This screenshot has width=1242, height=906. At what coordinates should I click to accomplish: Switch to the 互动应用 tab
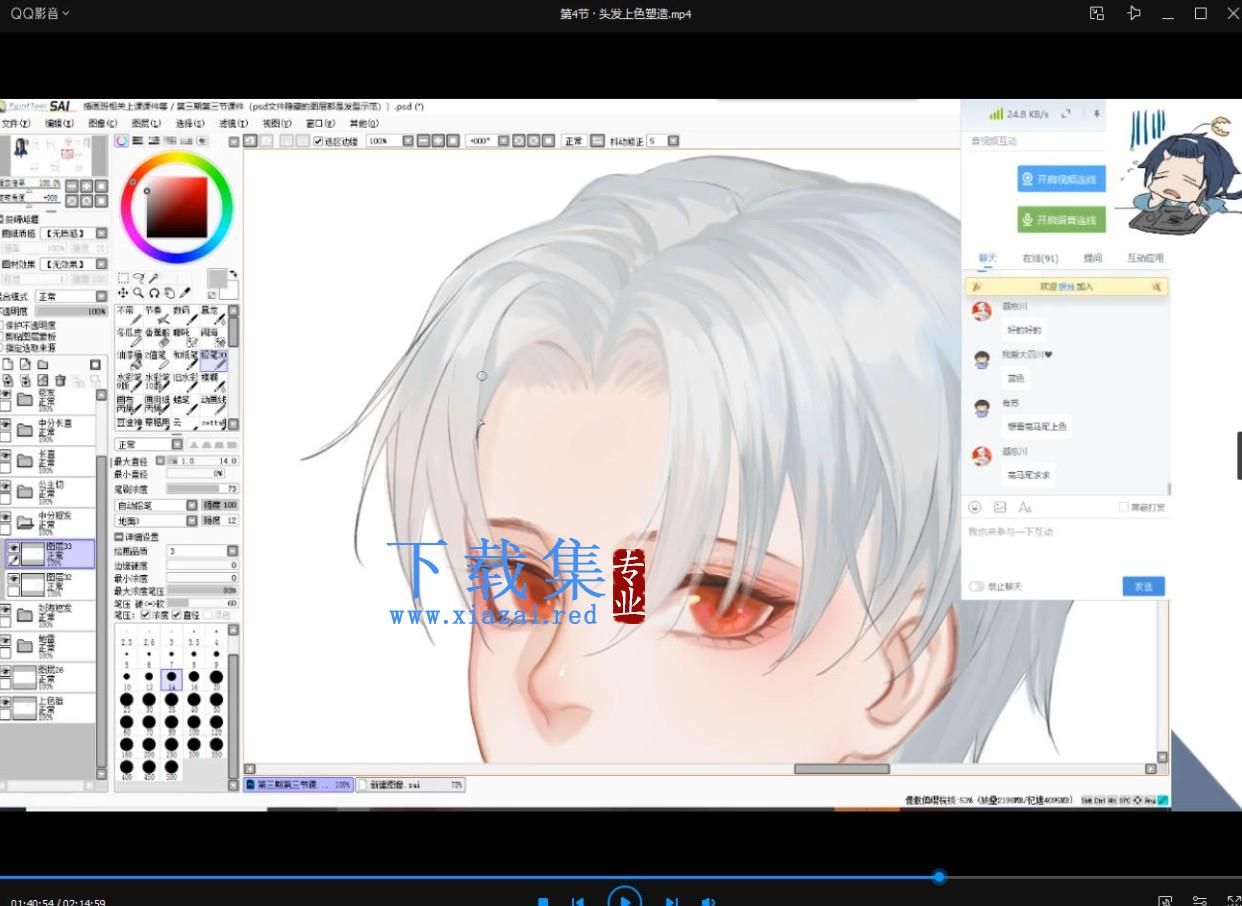tap(1145, 258)
